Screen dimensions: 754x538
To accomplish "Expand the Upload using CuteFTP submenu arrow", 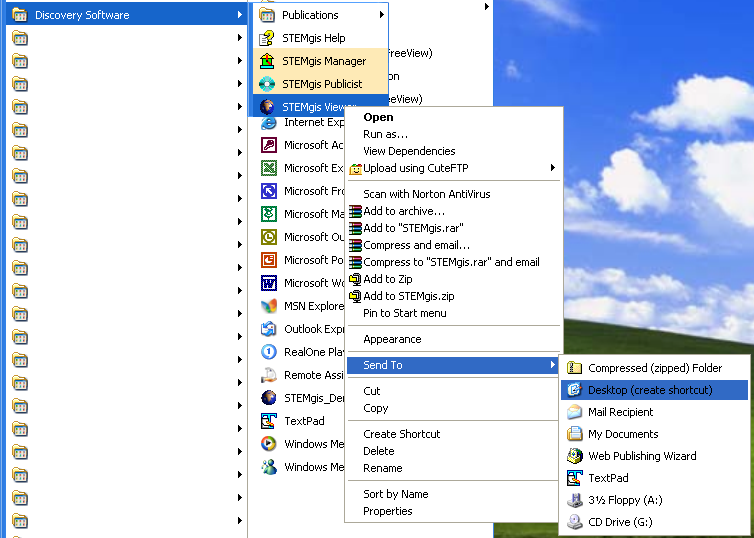I will click(x=553, y=168).
